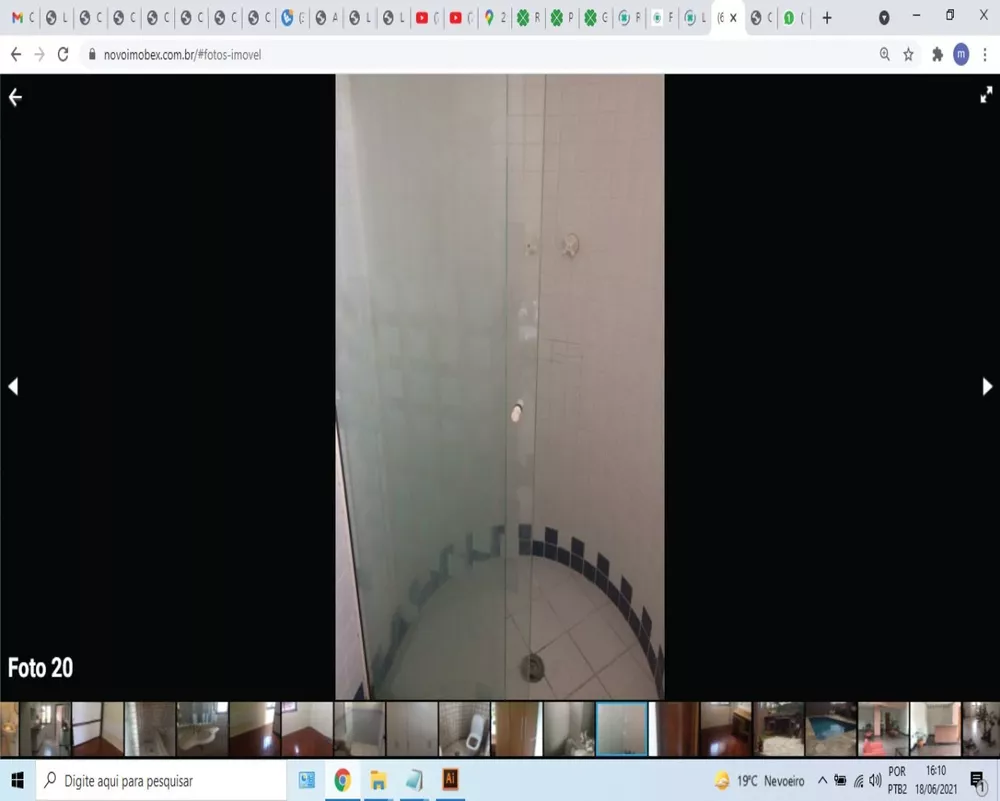Viewport: 1000px width, 801px height.
Task: Open the Windows Start menu
Action: click(17, 780)
